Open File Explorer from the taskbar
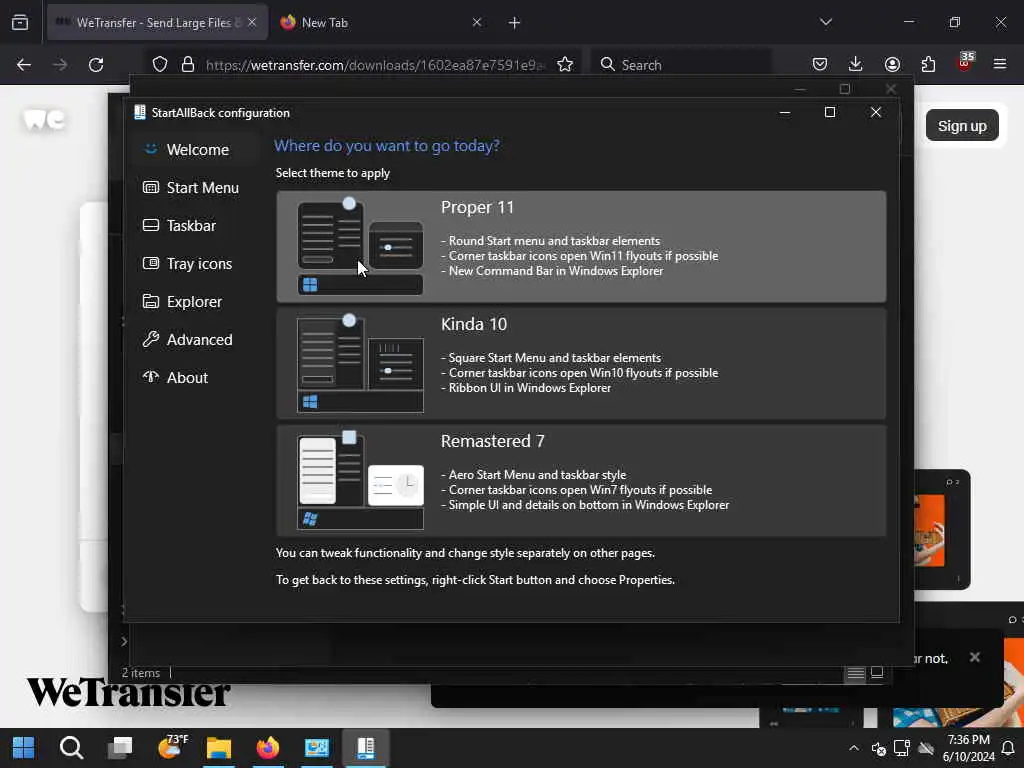The image size is (1024, 768). [x=219, y=748]
